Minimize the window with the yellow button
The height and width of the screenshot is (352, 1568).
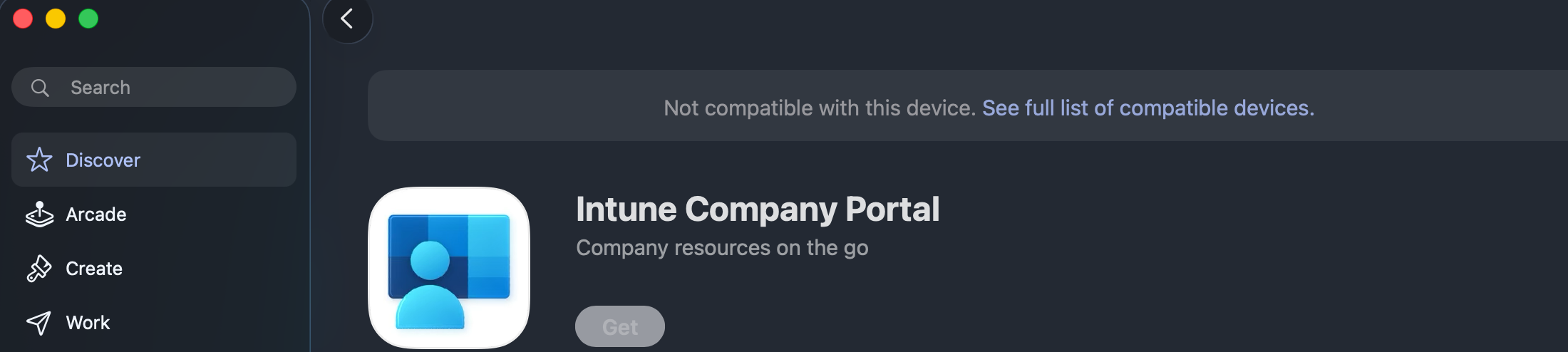pyautogui.click(x=56, y=19)
